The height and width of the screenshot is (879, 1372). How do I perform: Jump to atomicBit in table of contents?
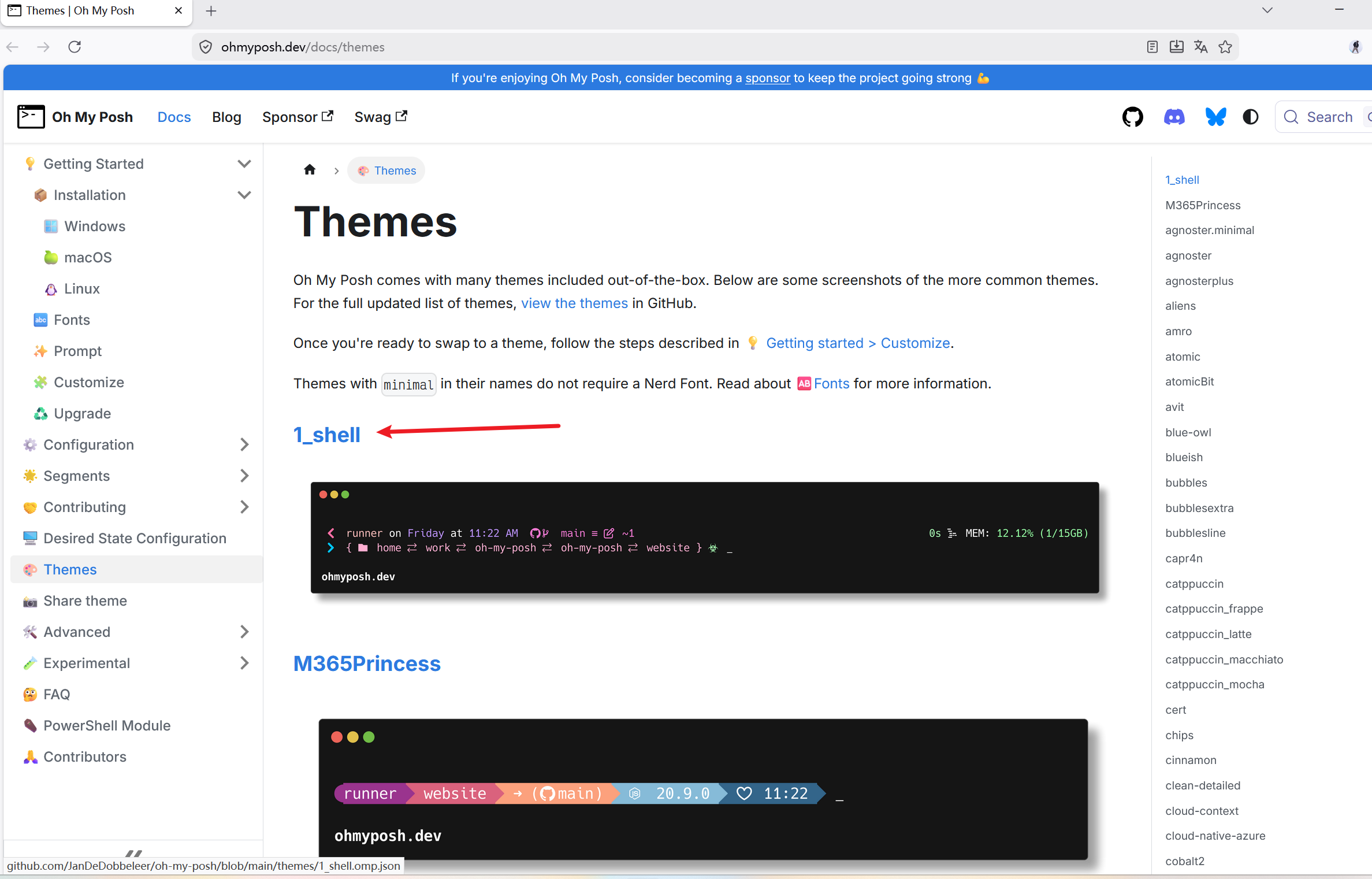coord(1189,381)
